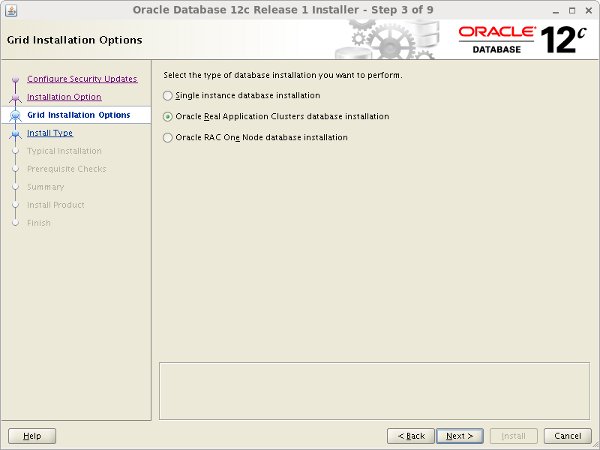The height and width of the screenshot is (450, 600).
Task: Maximize the installer window
Action: (x=572, y=11)
